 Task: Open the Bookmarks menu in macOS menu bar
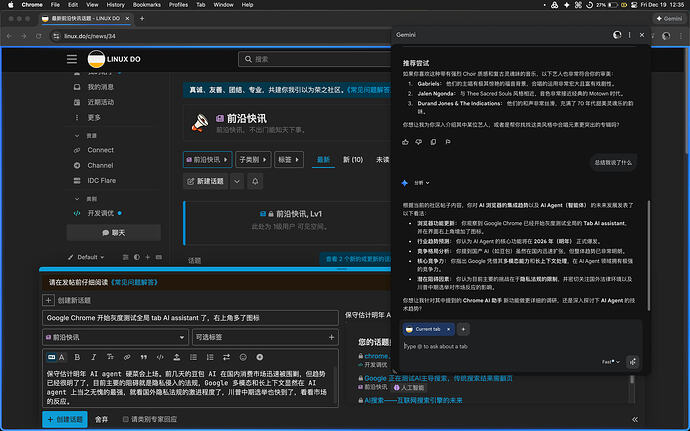pyautogui.click(x=147, y=5)
